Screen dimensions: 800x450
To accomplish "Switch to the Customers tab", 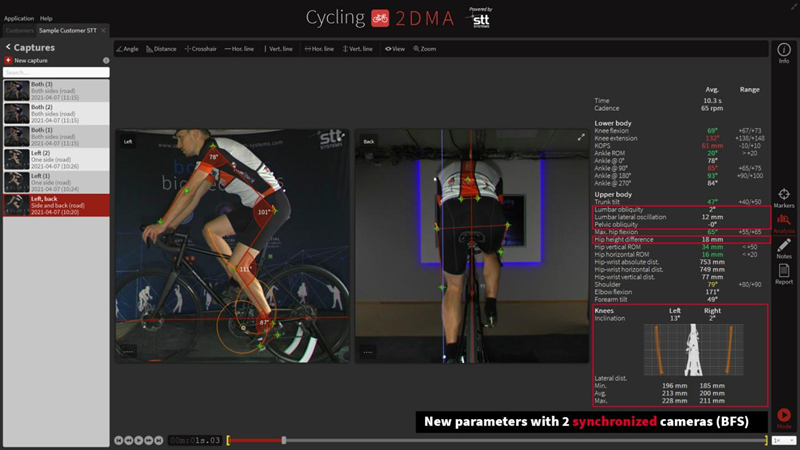I will 18,31.
